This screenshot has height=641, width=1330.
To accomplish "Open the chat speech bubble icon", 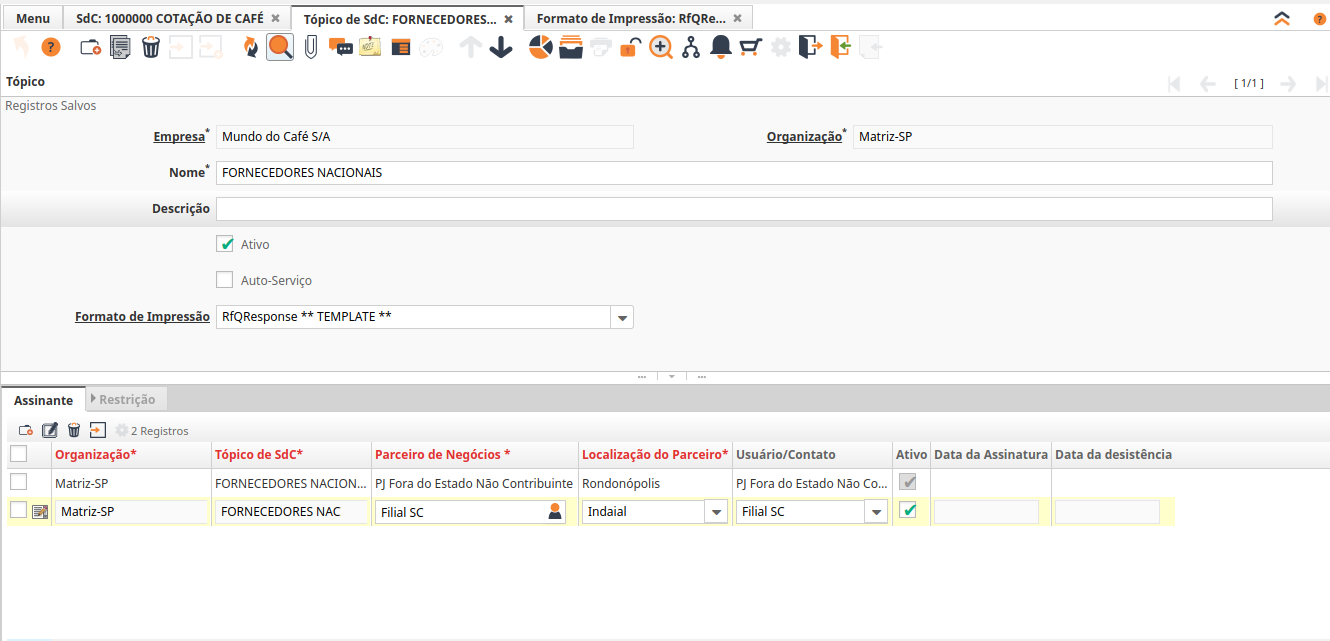I will [x=340, y=47].
